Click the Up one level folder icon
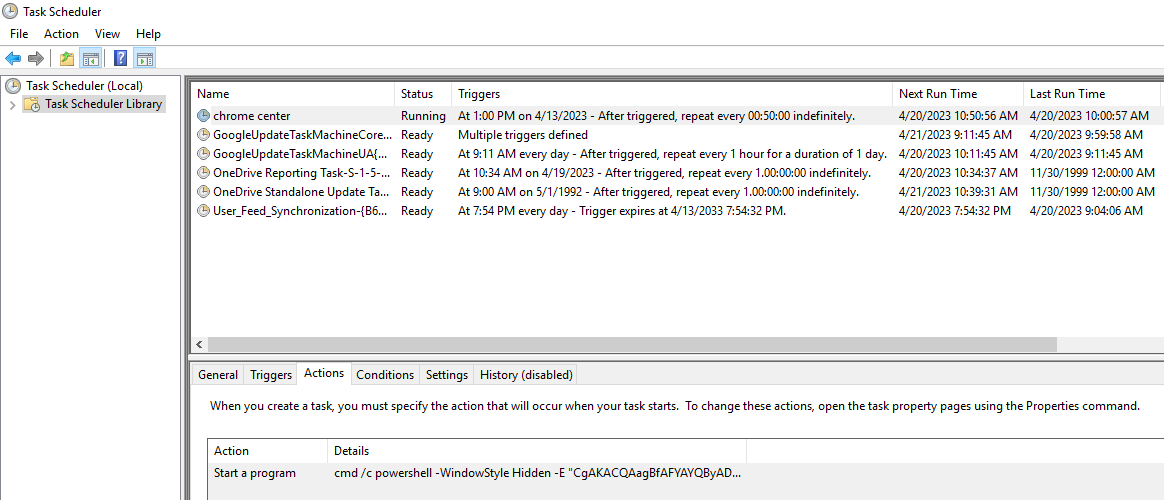Screen dimensions: 1164x500 [67, 58]
